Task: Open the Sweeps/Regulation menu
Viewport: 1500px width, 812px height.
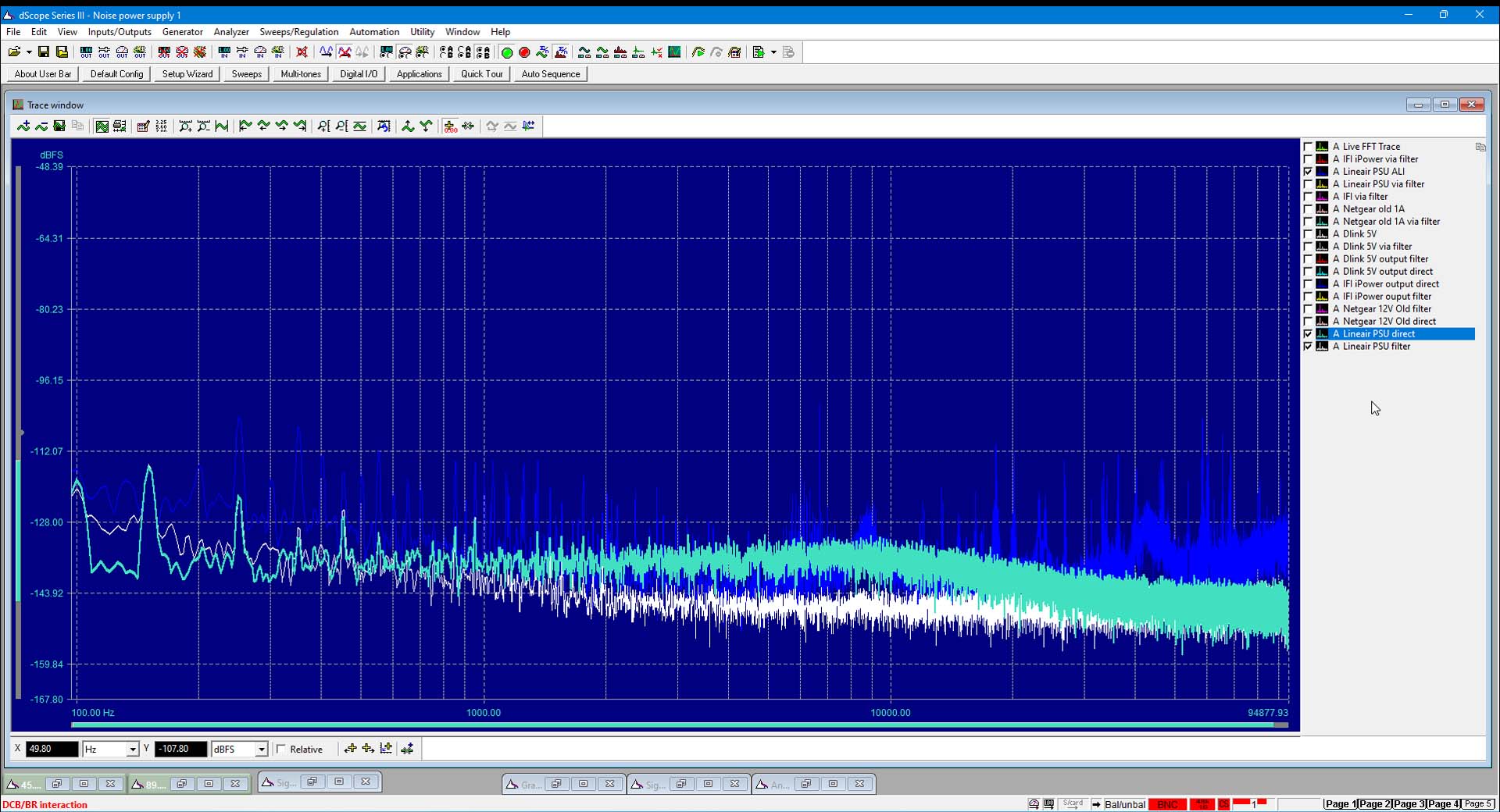Action: point(299,32)
